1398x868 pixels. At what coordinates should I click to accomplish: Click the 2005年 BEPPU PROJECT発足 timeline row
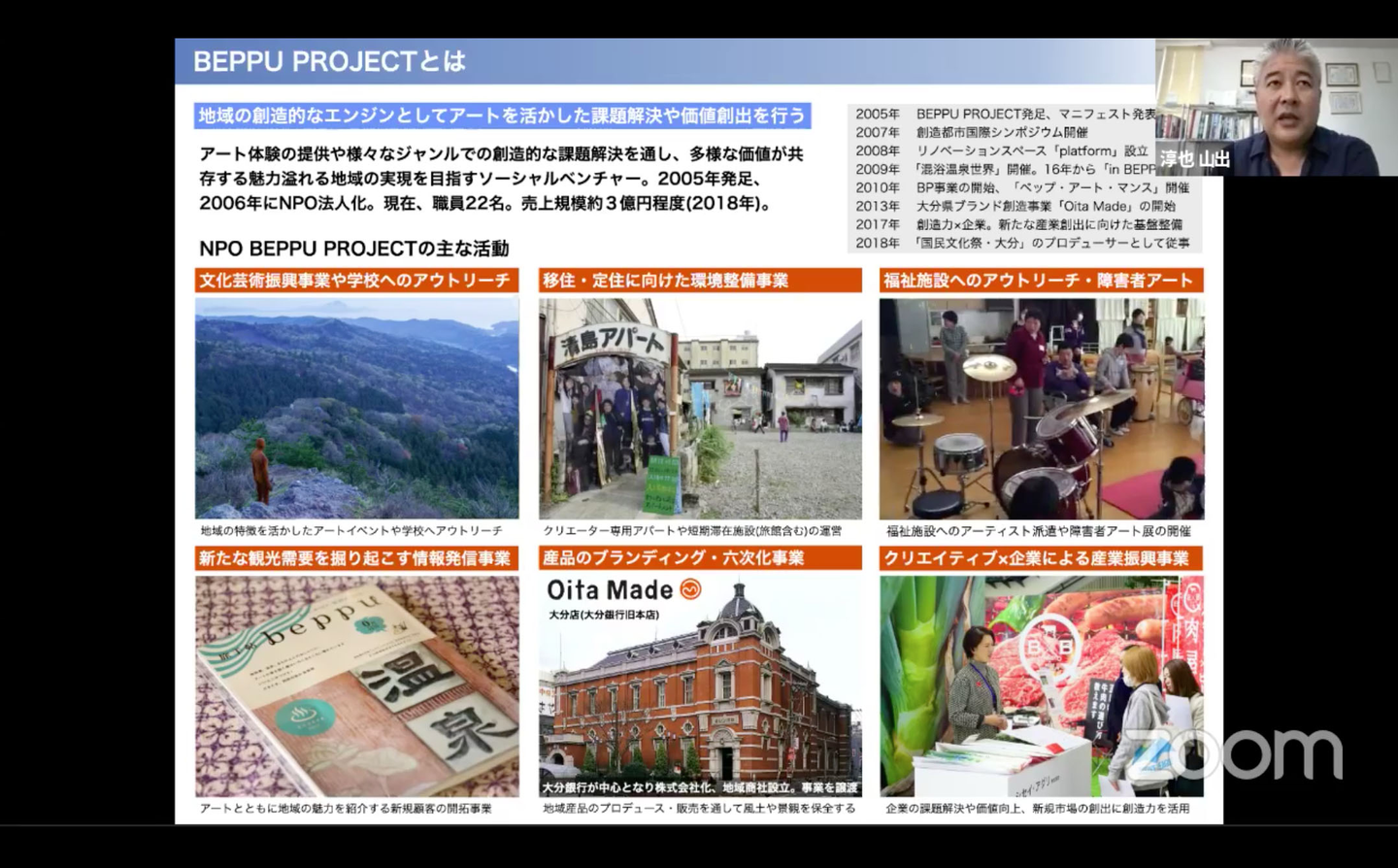(1005, 114)
